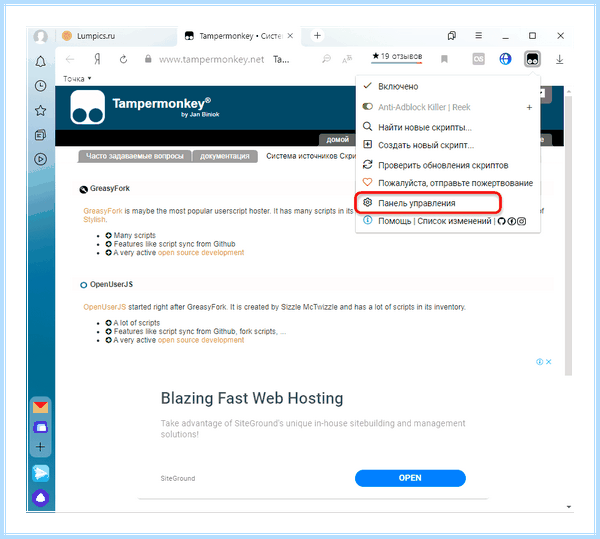The height and width of the screenshot is (539, 600).
Task: Choose Создать новый скрипт menu entry
Action: 426,145
